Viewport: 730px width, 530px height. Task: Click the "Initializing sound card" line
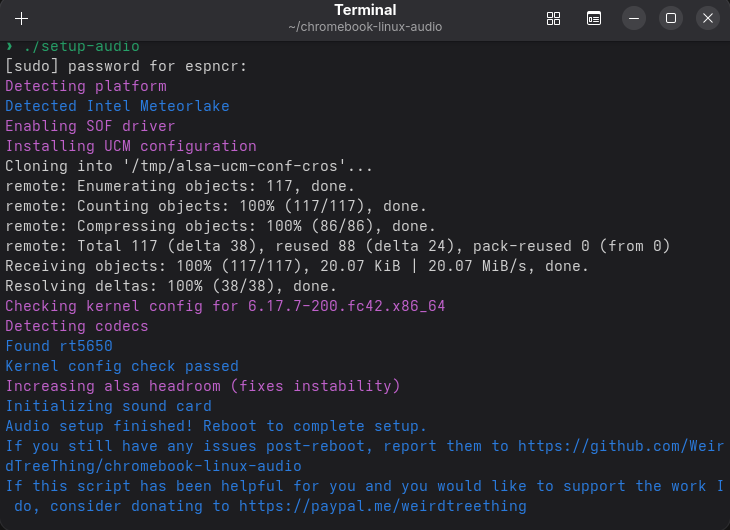point(108,406)
